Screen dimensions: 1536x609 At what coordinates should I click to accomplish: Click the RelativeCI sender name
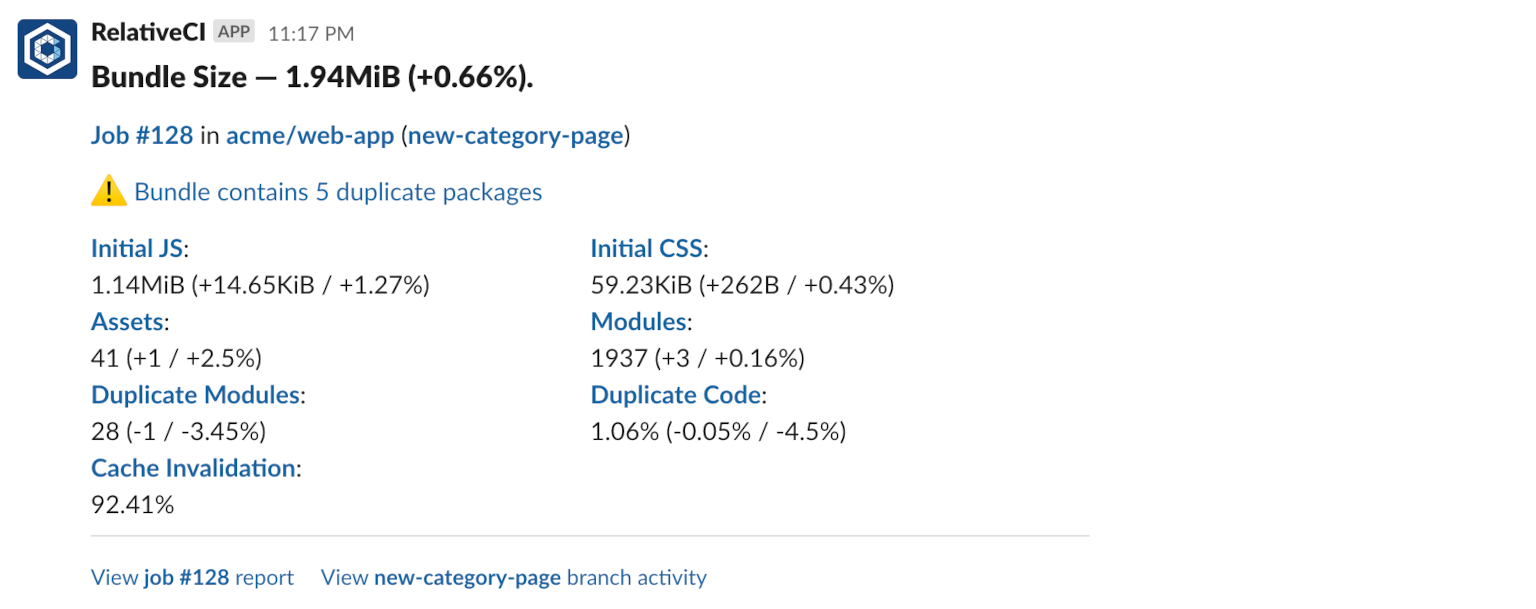[x=149, y=32]
